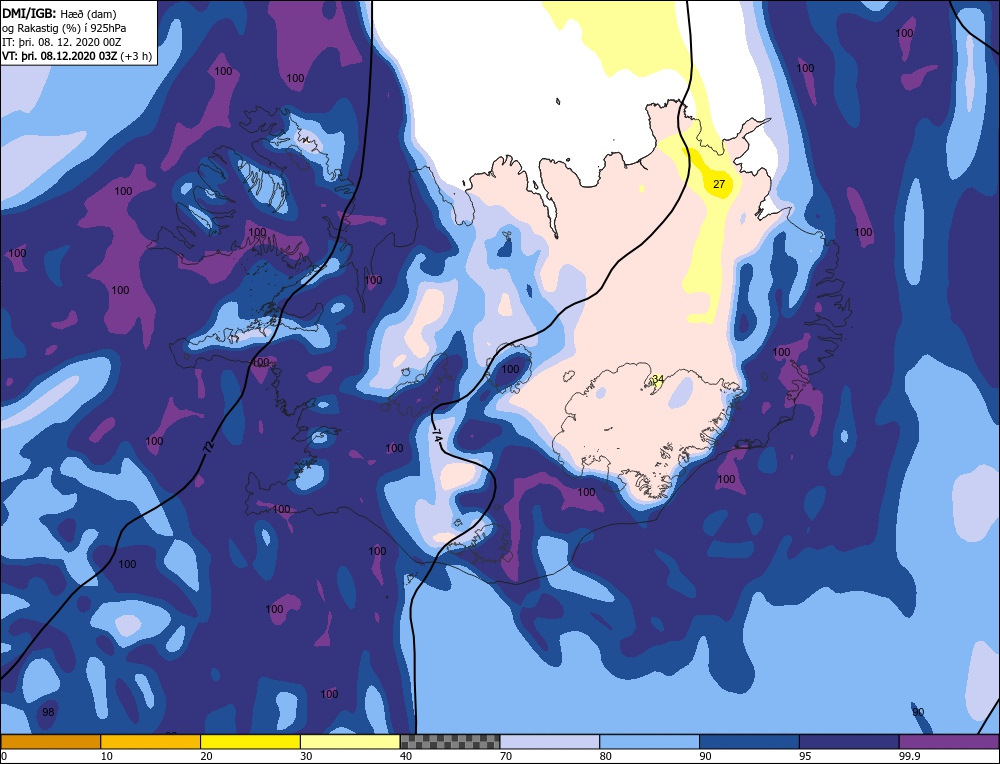Click the '70' legend scale label
This screenshot has height=764, width=1000.
tap(506, 756)
